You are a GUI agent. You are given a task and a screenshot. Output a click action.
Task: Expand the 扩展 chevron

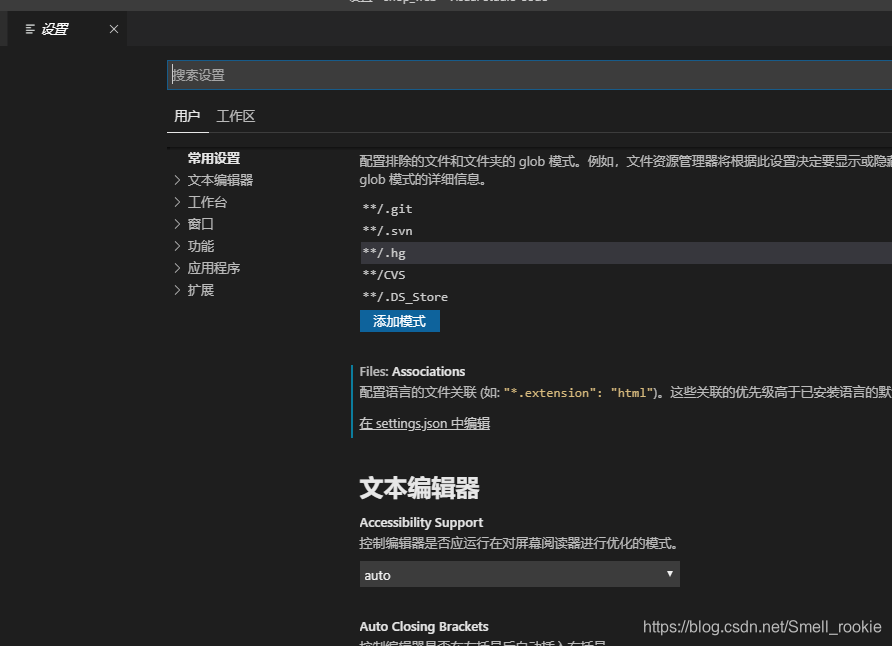pyautogui.click(x=177, y=290)
